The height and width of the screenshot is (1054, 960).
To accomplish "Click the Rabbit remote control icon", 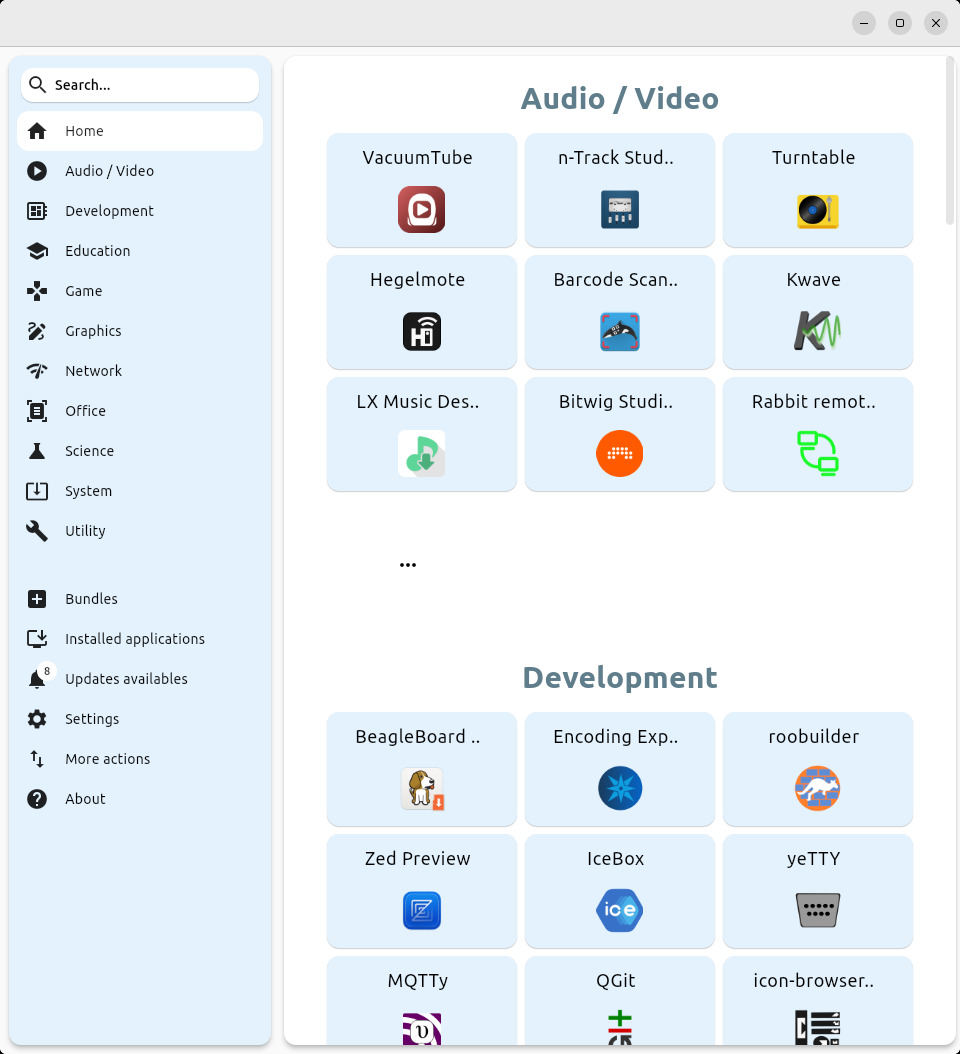I will tap(817, 452).
